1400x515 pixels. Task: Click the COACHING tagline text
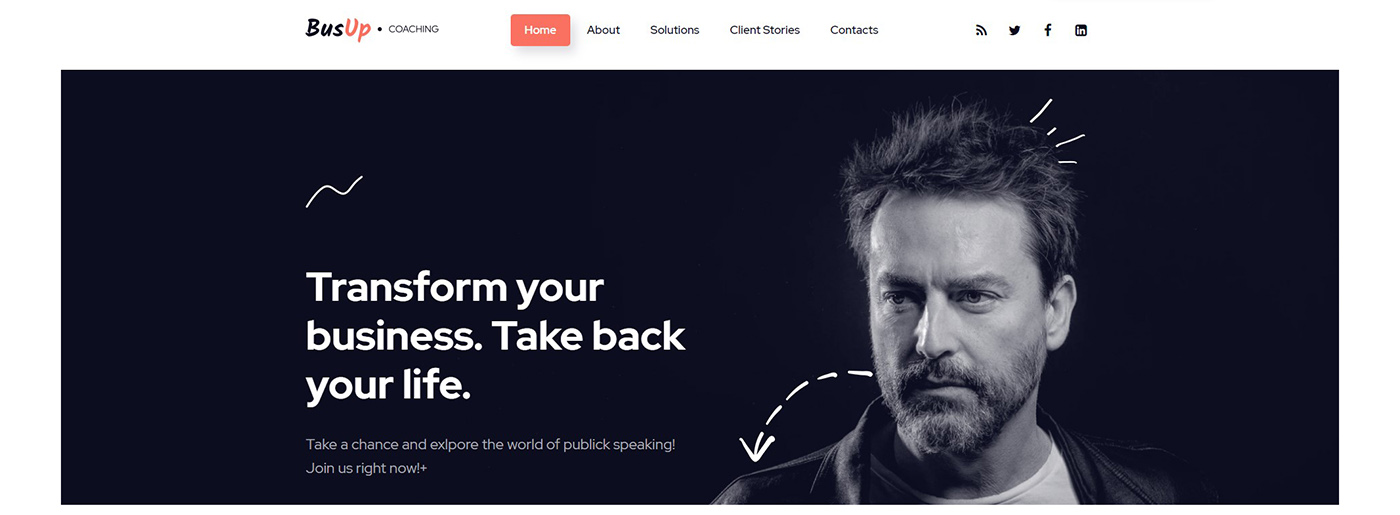tap(414, 29)
